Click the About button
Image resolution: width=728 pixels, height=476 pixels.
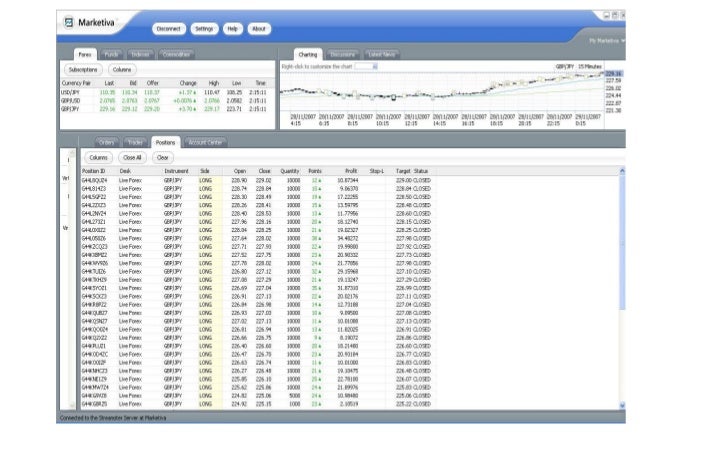click(x=259, y=29)
